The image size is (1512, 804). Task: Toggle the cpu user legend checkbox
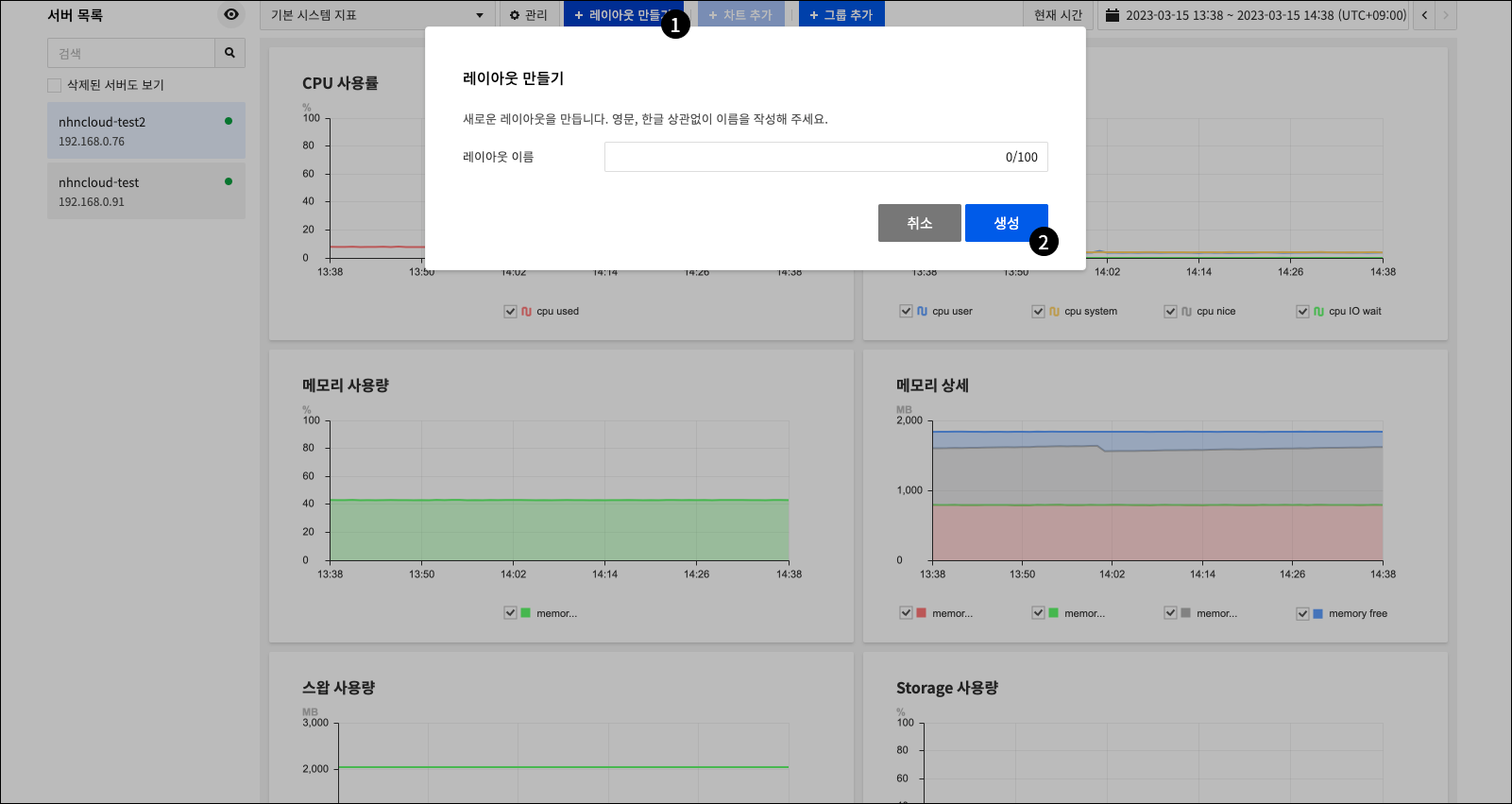(x=906, y=311)
